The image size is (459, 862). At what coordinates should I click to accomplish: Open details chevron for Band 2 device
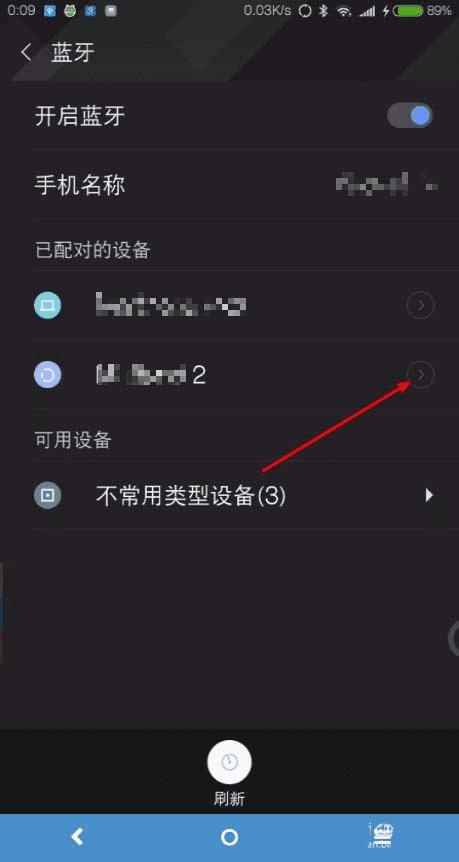(x=421, y=375)
